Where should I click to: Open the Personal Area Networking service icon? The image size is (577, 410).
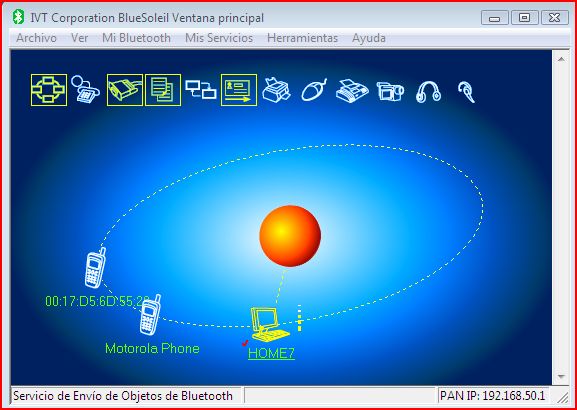(x=49, y=90)
